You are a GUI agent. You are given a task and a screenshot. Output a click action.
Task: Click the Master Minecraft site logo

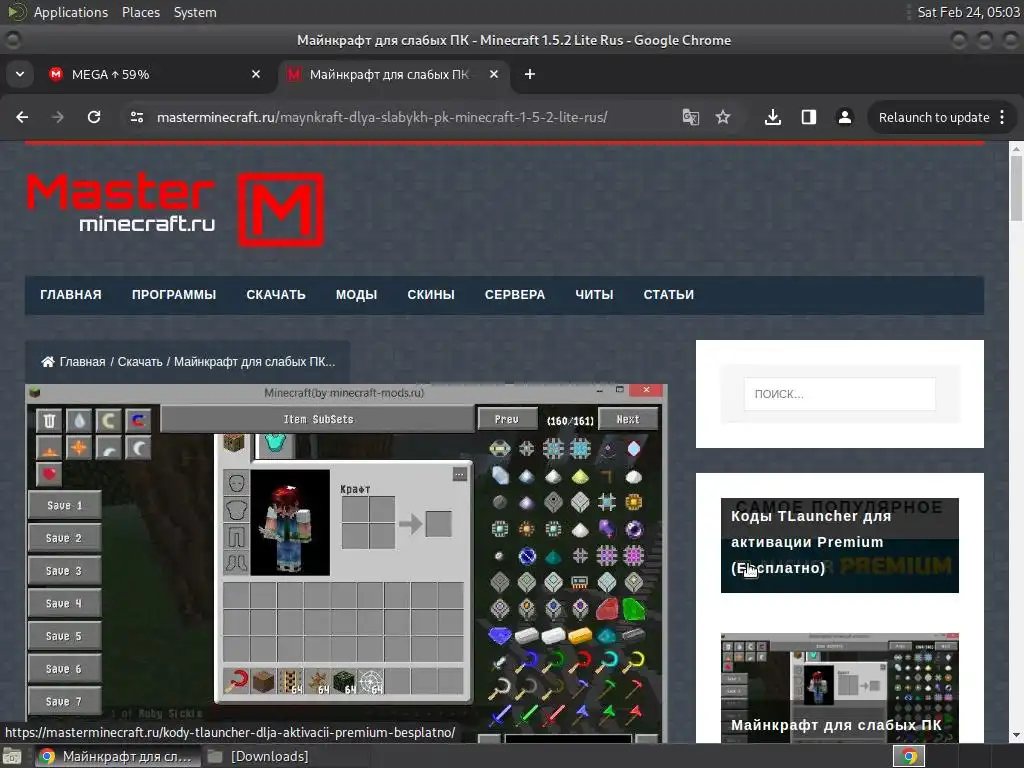coord(175,209)
